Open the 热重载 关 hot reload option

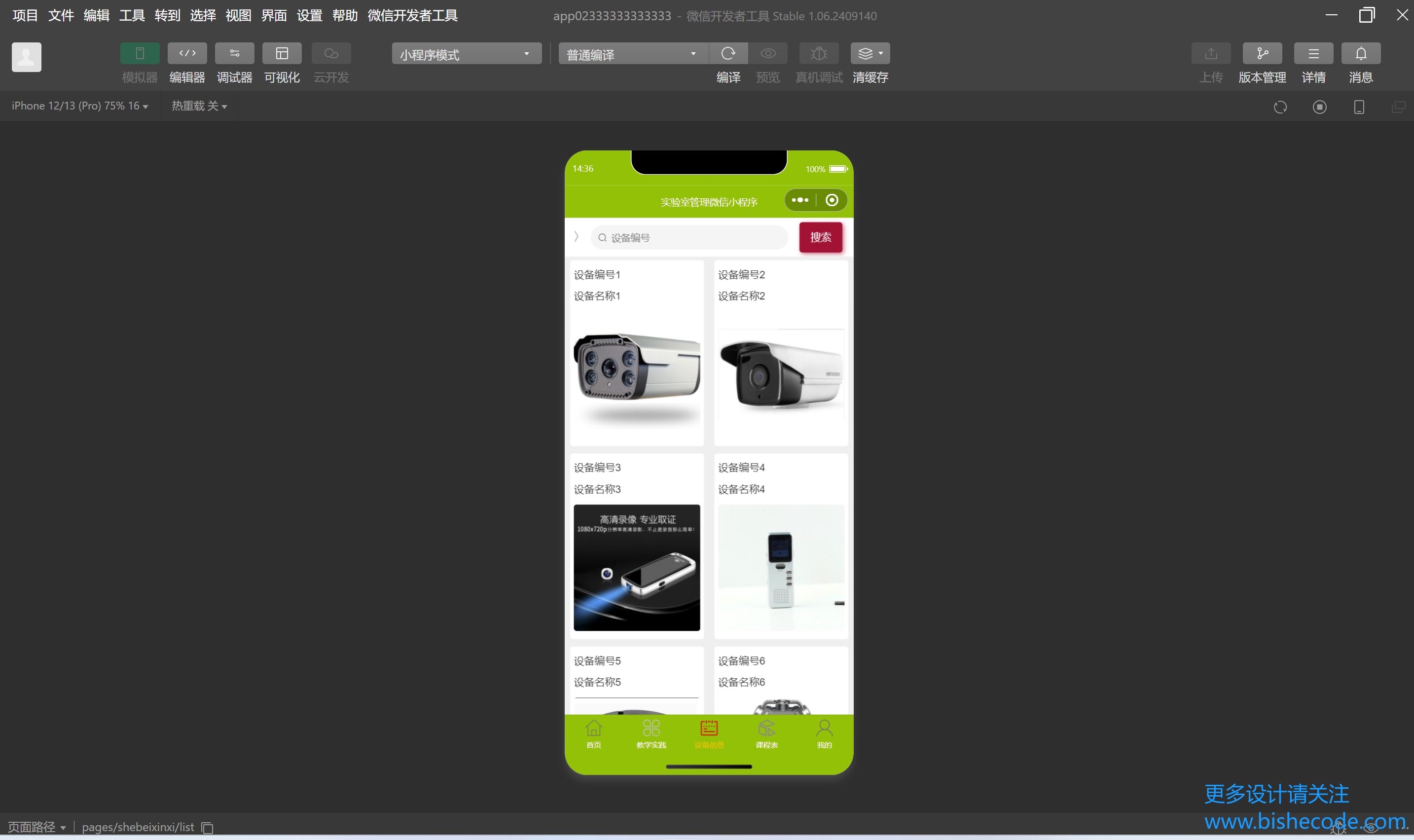pos(199,106)
